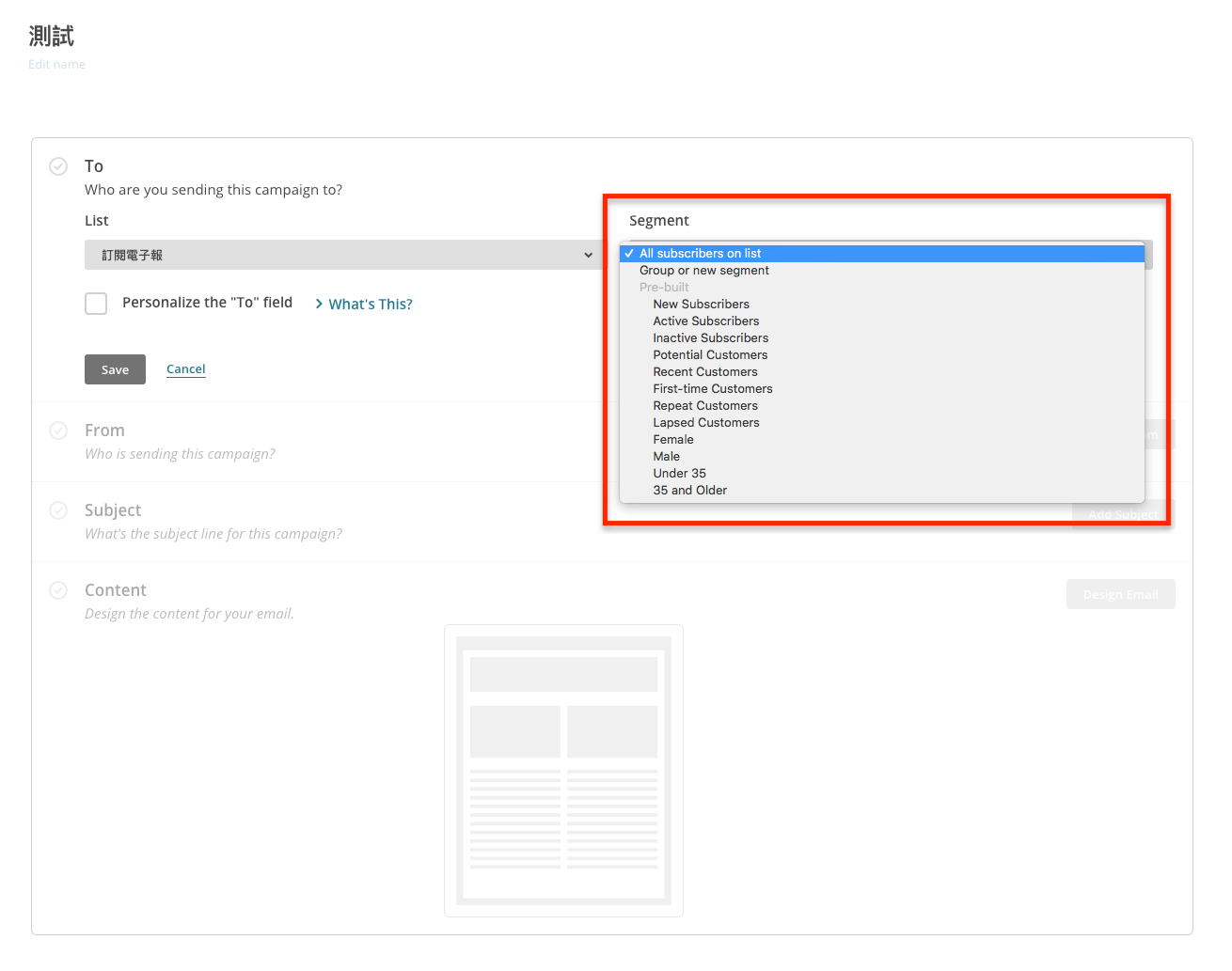Click the Content section checkmark icon
The width and height of the screenshot is (1232, 971).
[x=58, y=590]
